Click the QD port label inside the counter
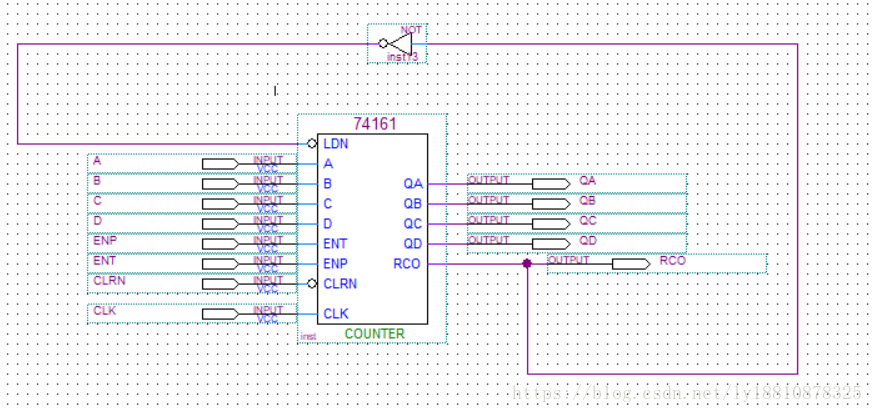 coord(413,244)
